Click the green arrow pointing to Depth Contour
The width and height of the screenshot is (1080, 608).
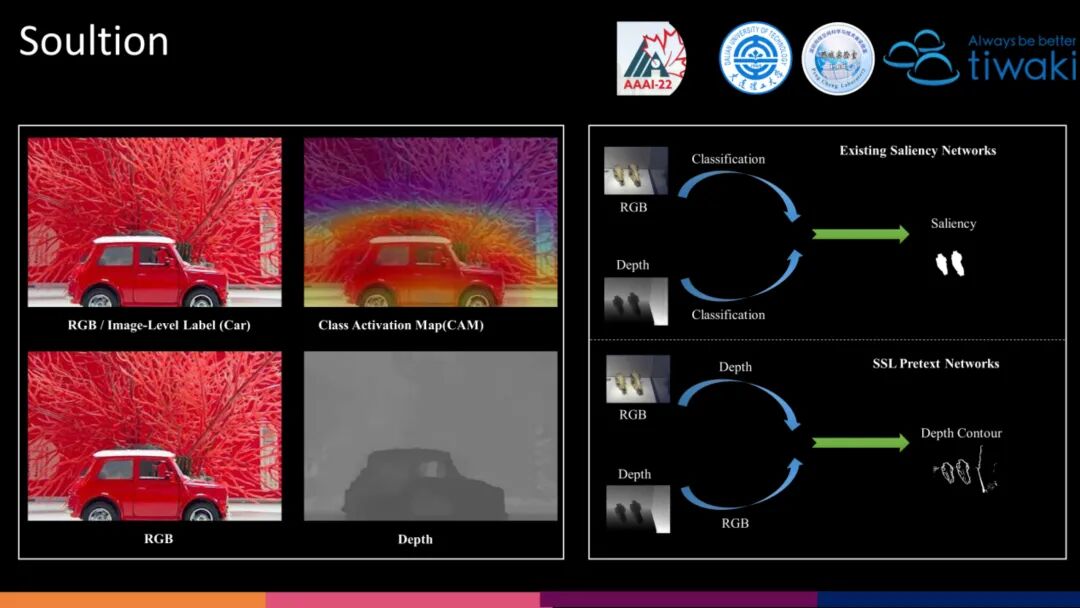click(x=861, y=442)
